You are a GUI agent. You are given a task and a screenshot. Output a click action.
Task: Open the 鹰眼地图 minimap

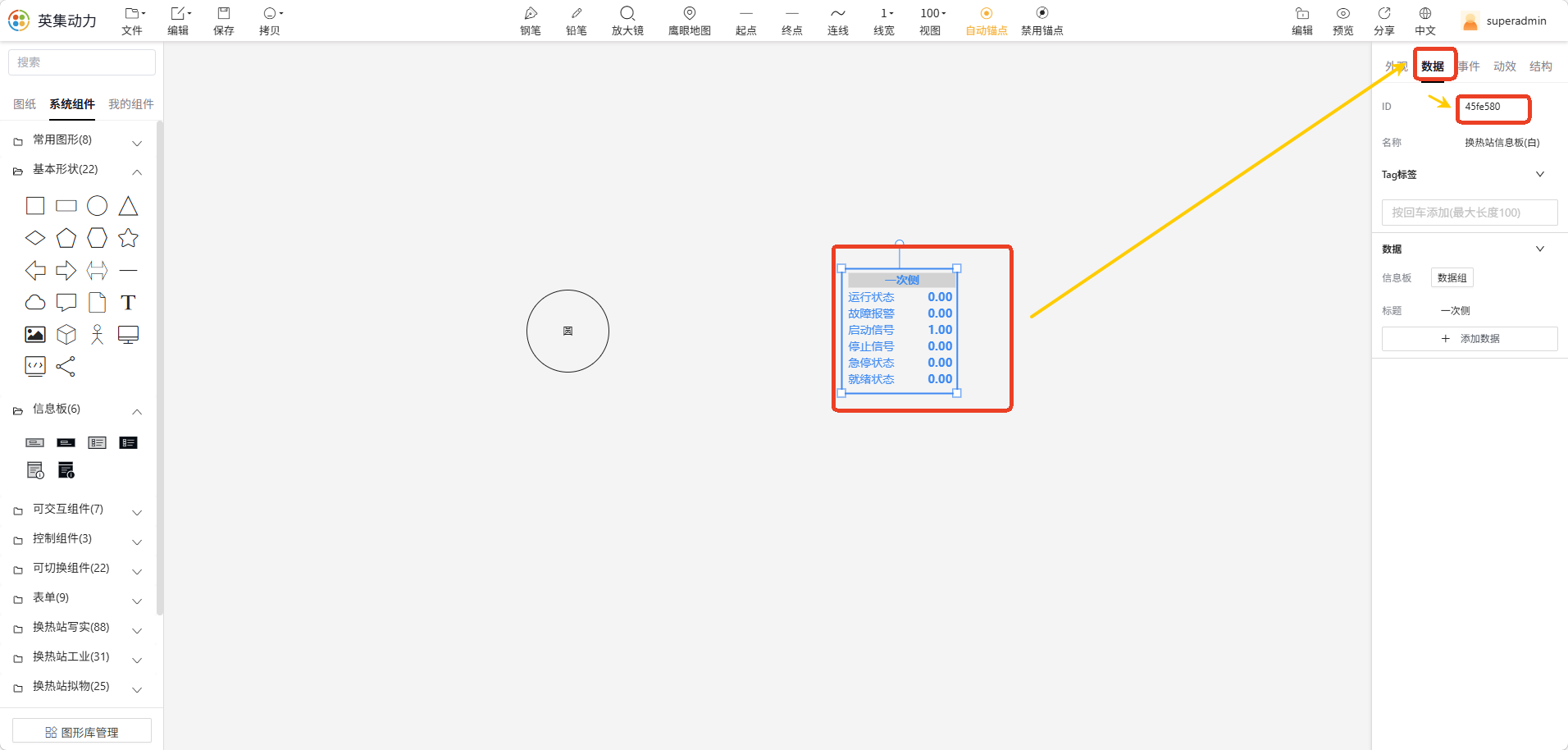(690, 21)
